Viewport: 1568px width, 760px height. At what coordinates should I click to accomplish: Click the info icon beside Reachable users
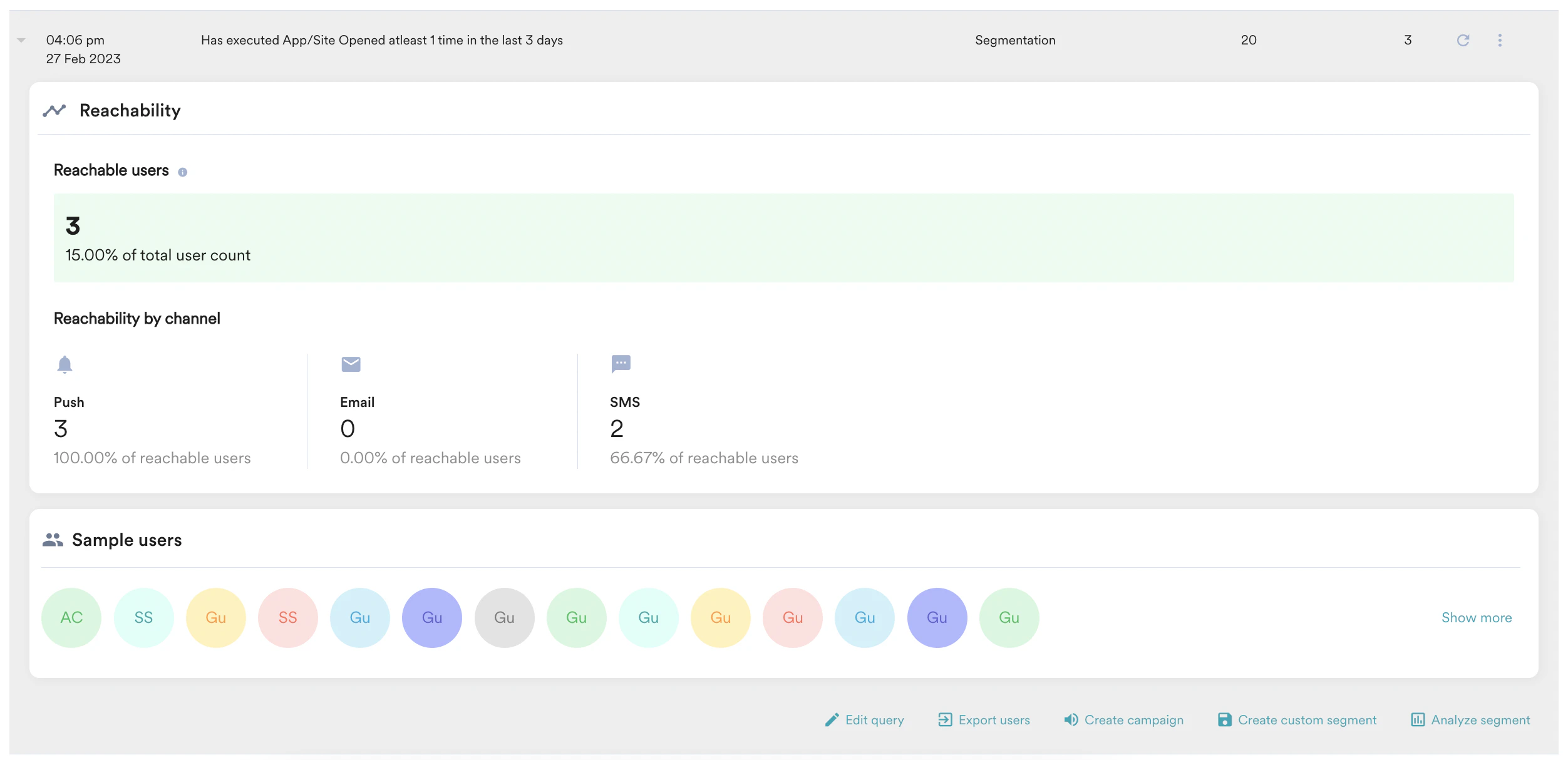183,171
